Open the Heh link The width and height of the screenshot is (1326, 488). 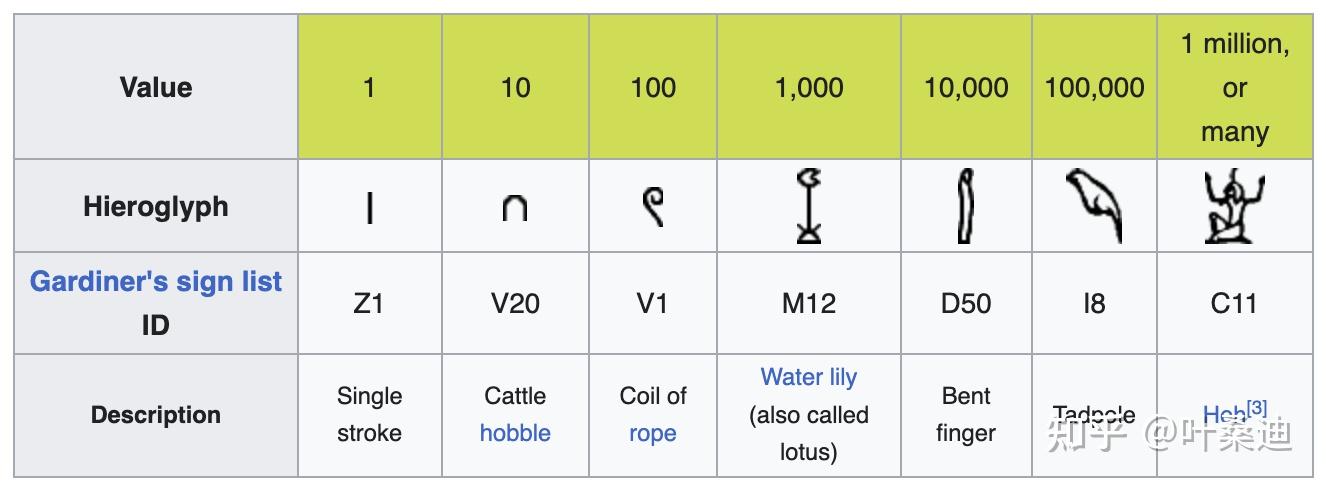(x=1223, y=416)
